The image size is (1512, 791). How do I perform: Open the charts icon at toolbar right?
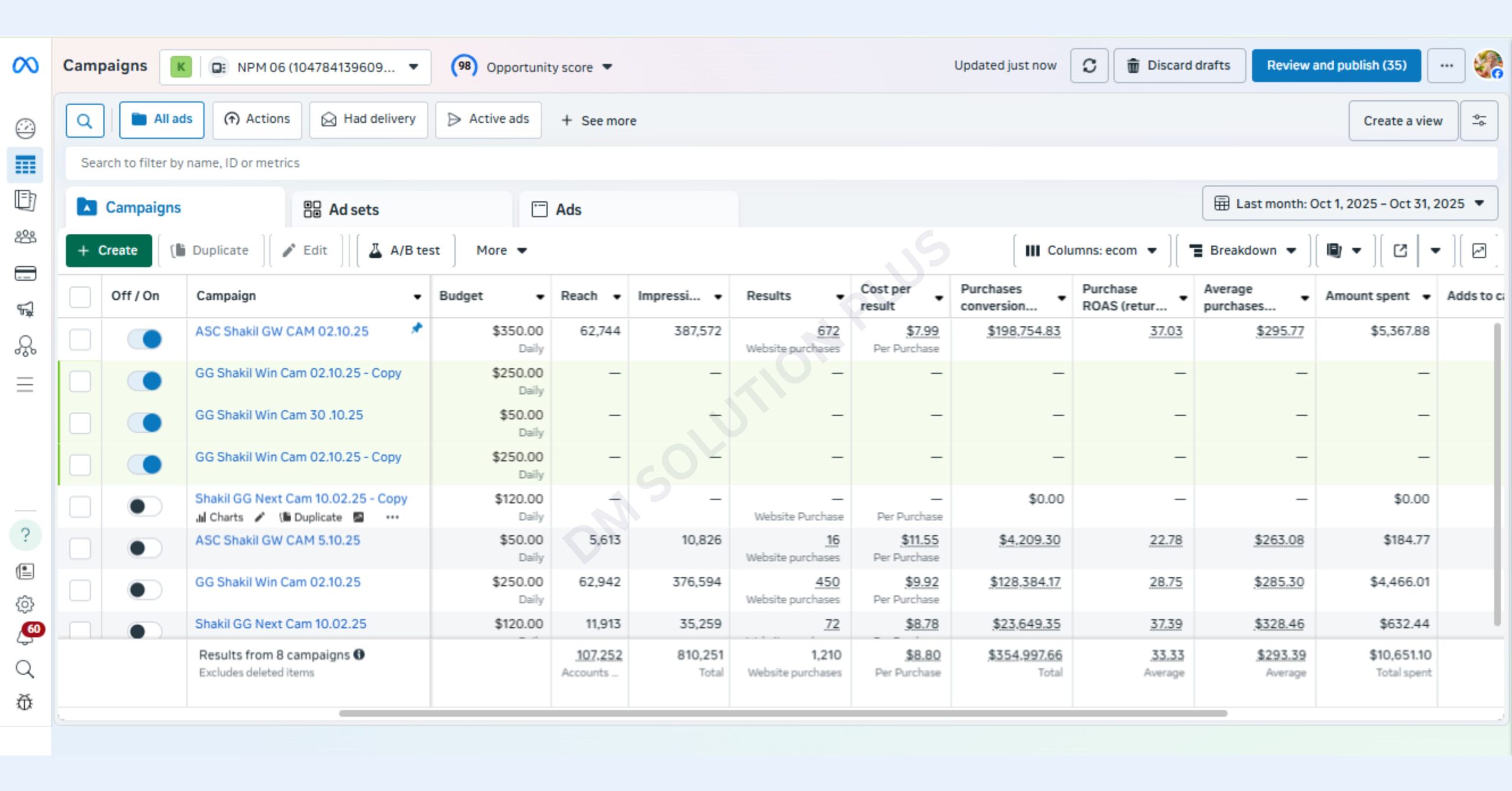tap(1479, 250)
